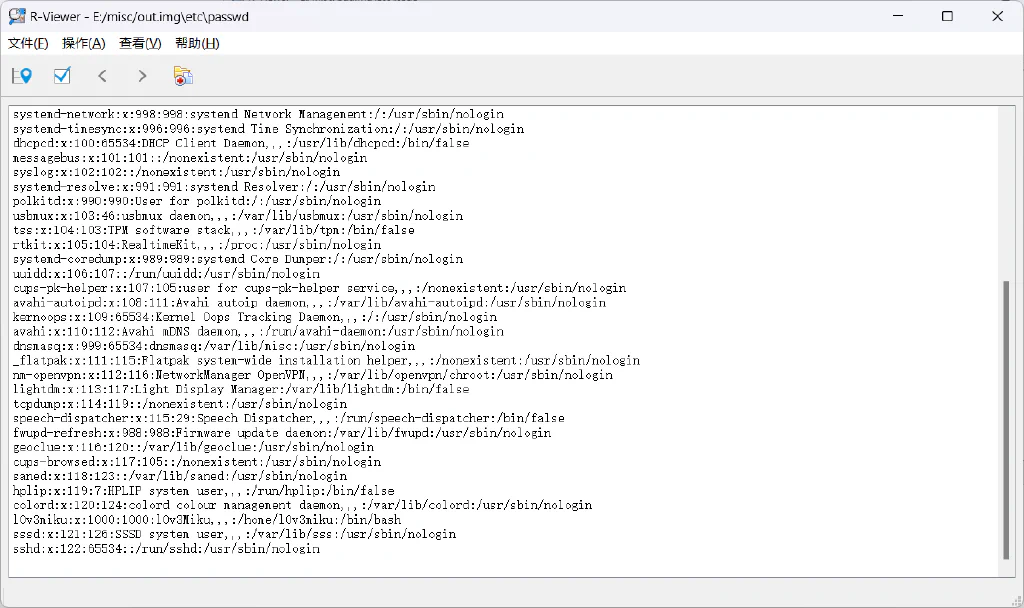
Task: Click the lightdm Light Display Manager line
Action: click(241, 389)
